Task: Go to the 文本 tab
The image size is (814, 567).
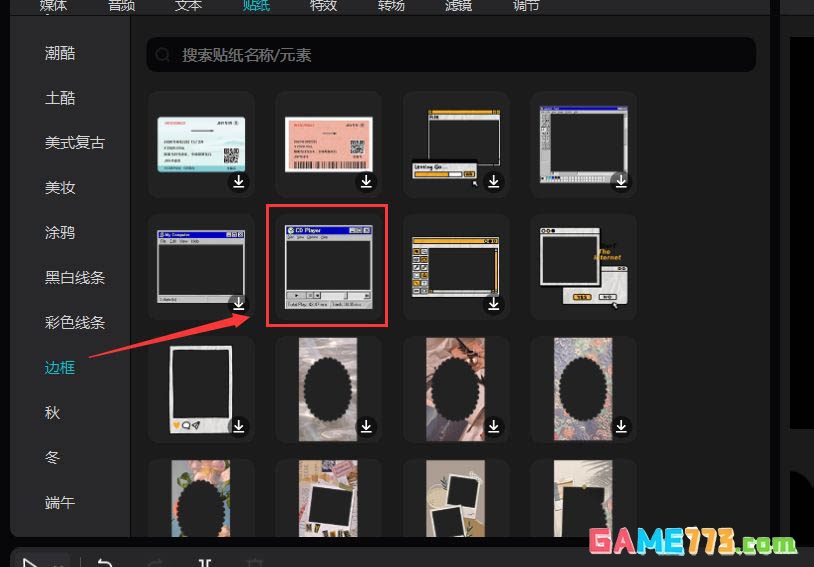Action: 188,6
